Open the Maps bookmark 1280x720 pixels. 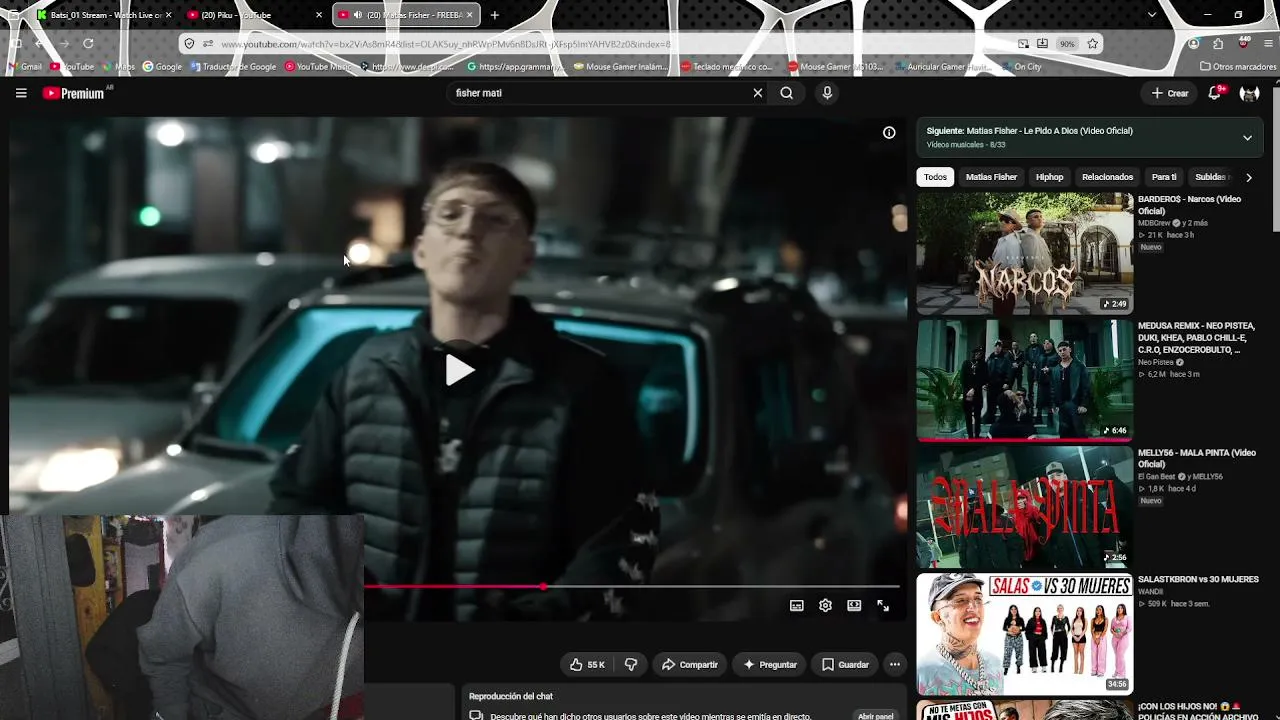(119, 67)
